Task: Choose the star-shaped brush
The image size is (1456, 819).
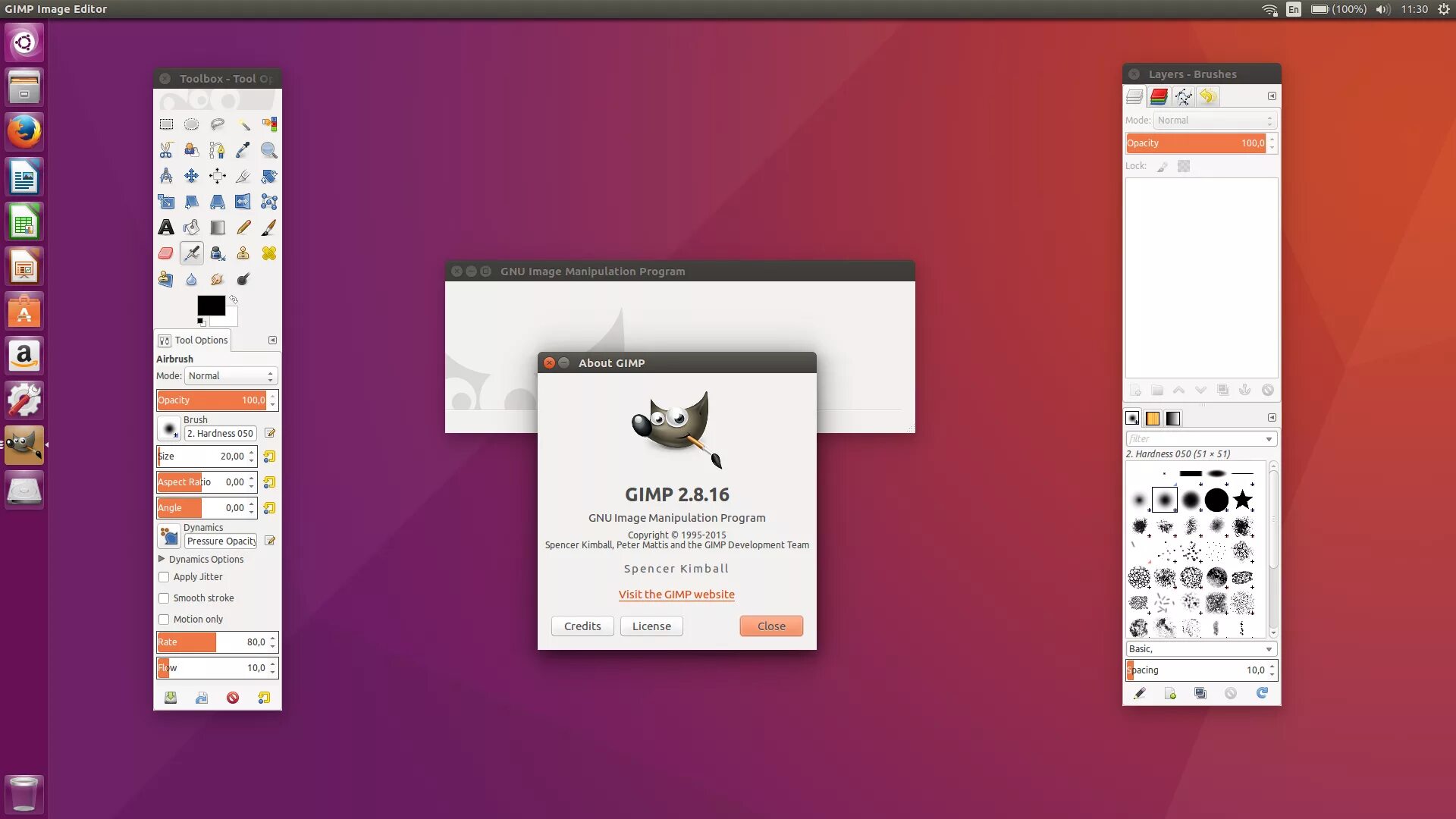Action: [x=1242, y=500]
